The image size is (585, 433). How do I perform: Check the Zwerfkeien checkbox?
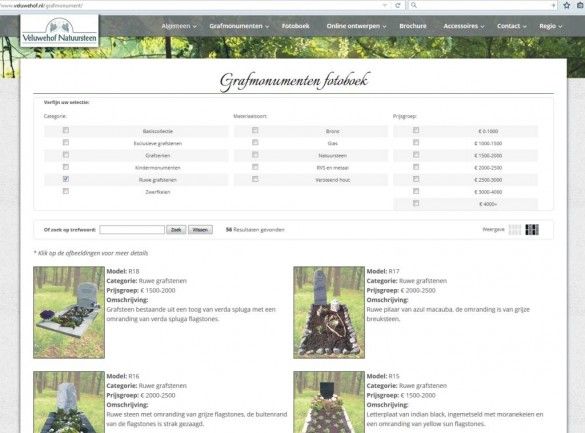click(66, 191)
